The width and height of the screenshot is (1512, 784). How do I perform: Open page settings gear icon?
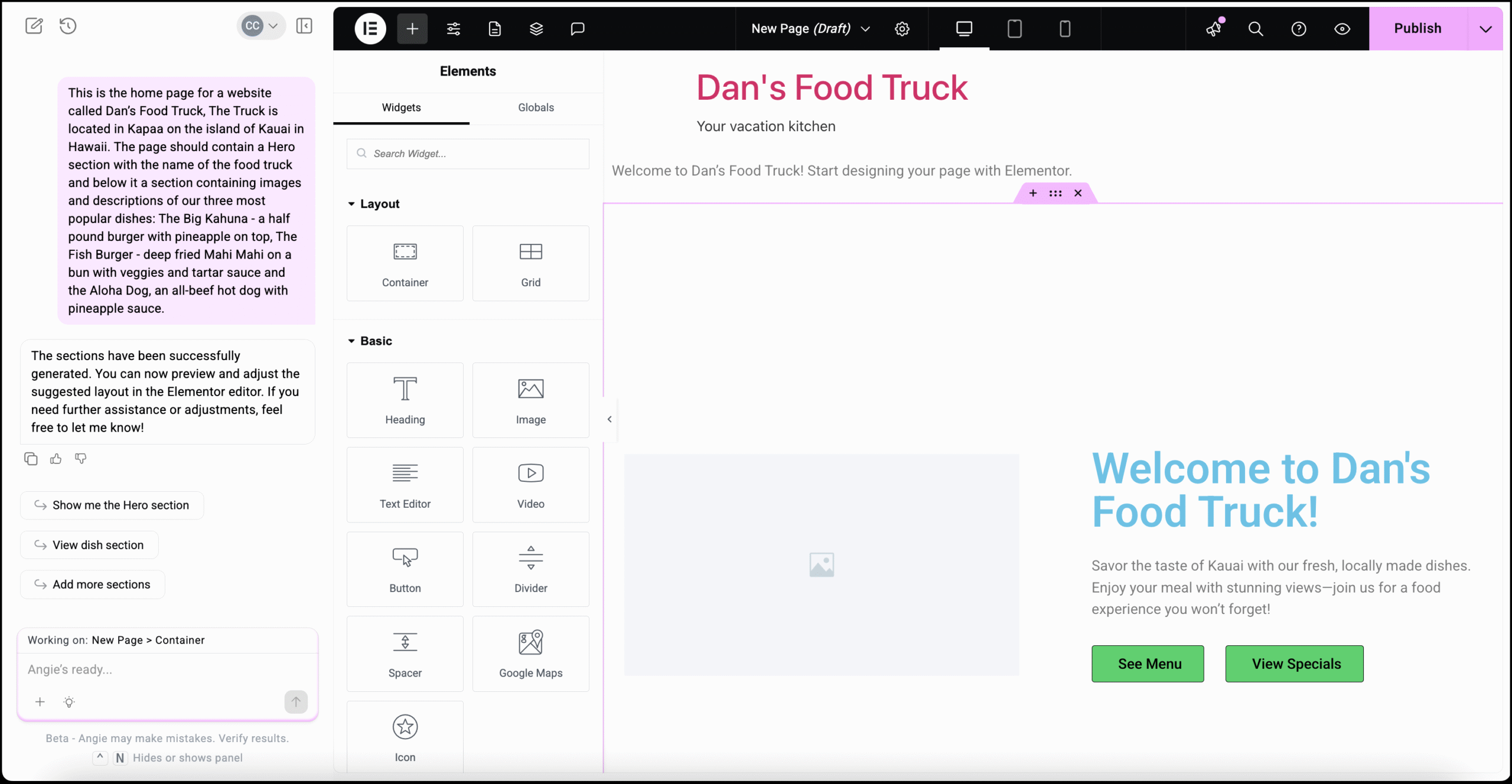pyautogui.click(x=902, y=28)
